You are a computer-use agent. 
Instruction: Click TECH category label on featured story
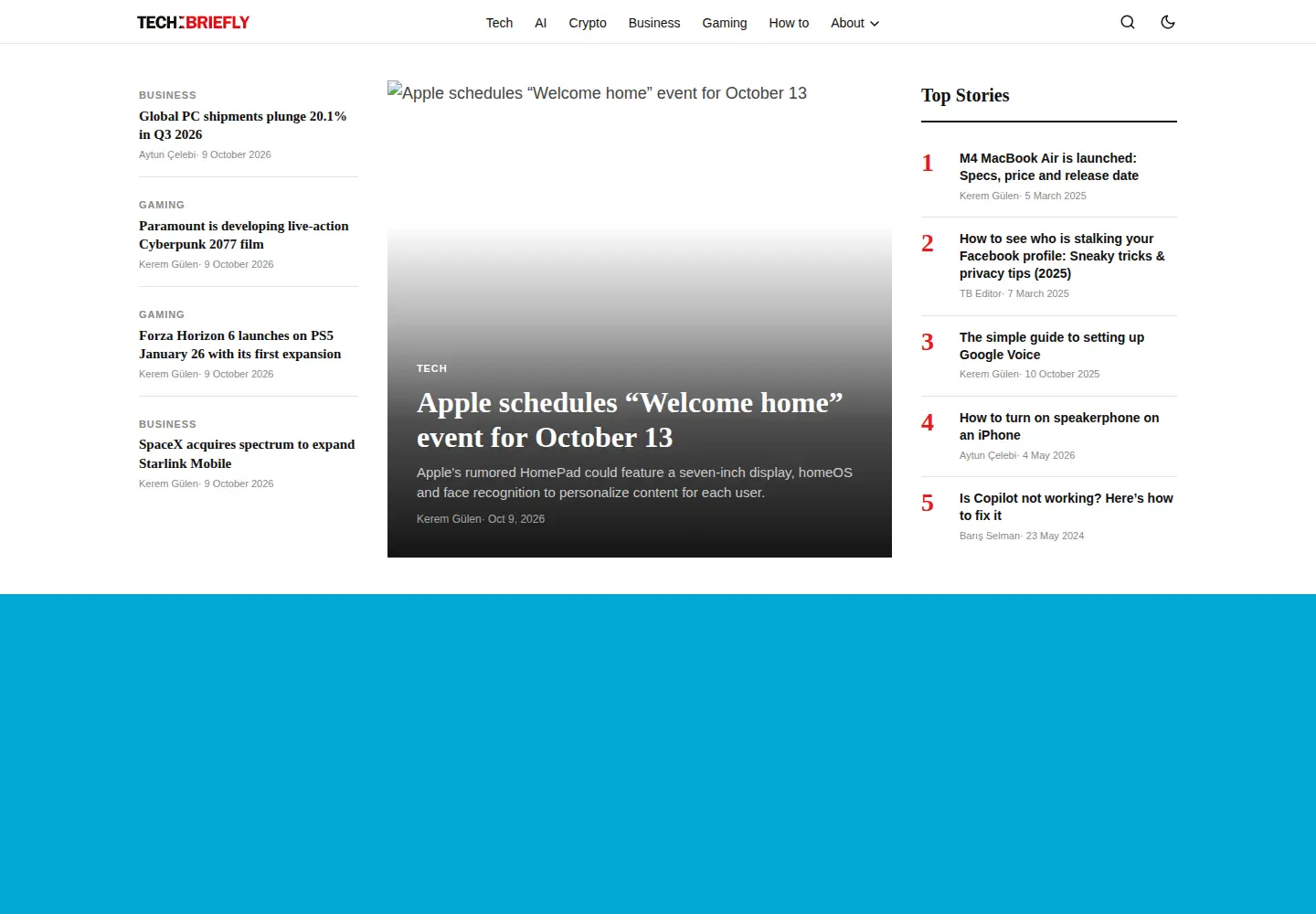(431, 368)
